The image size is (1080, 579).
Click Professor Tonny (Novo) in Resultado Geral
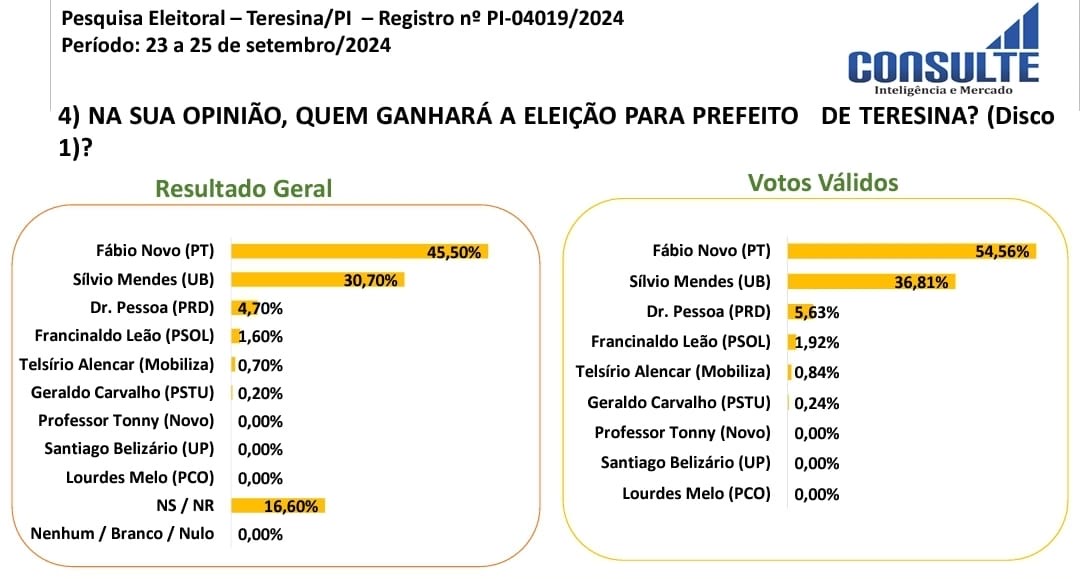(126, 421)
